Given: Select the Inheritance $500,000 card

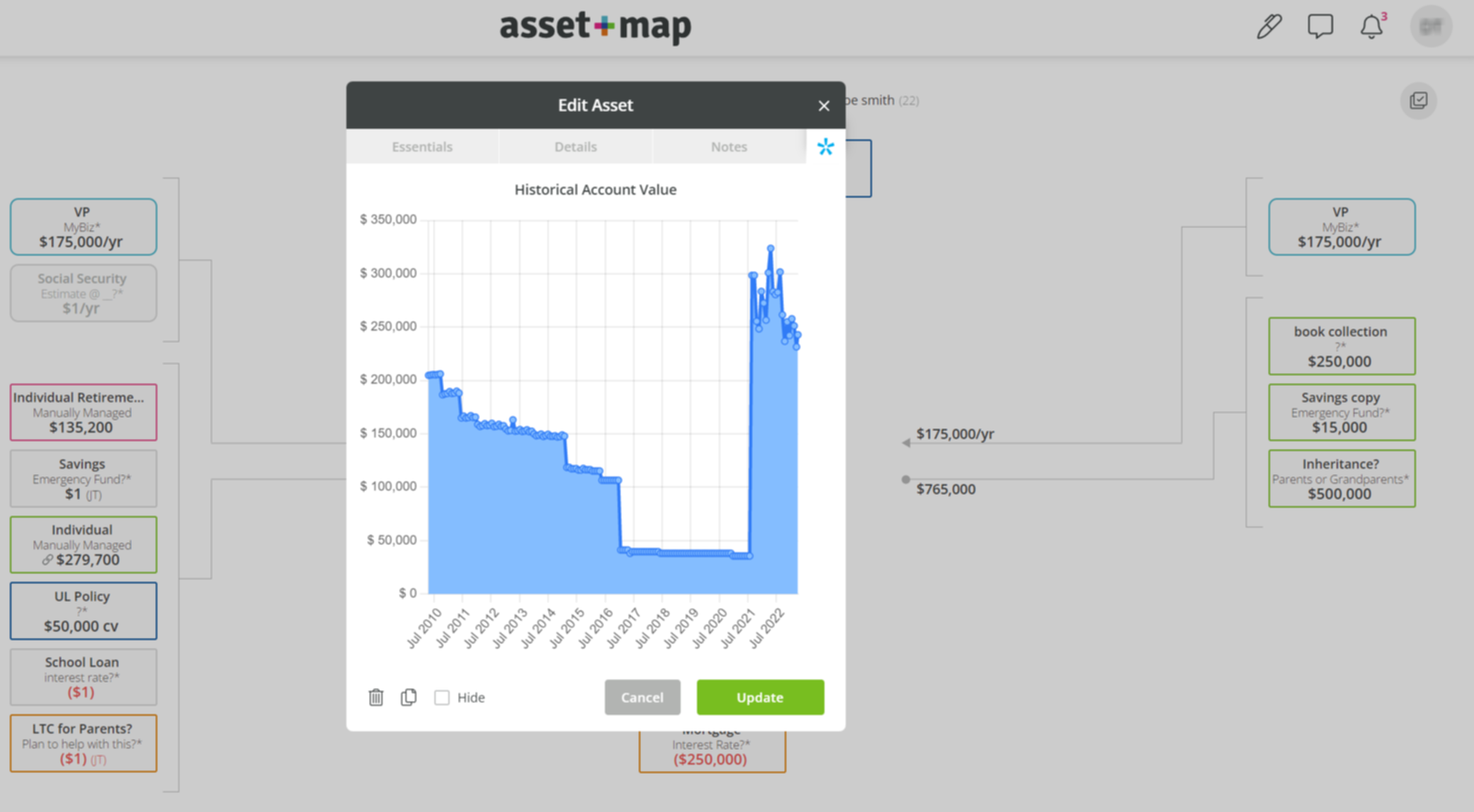Looking at the screenshot, I should pos(1342,479).
